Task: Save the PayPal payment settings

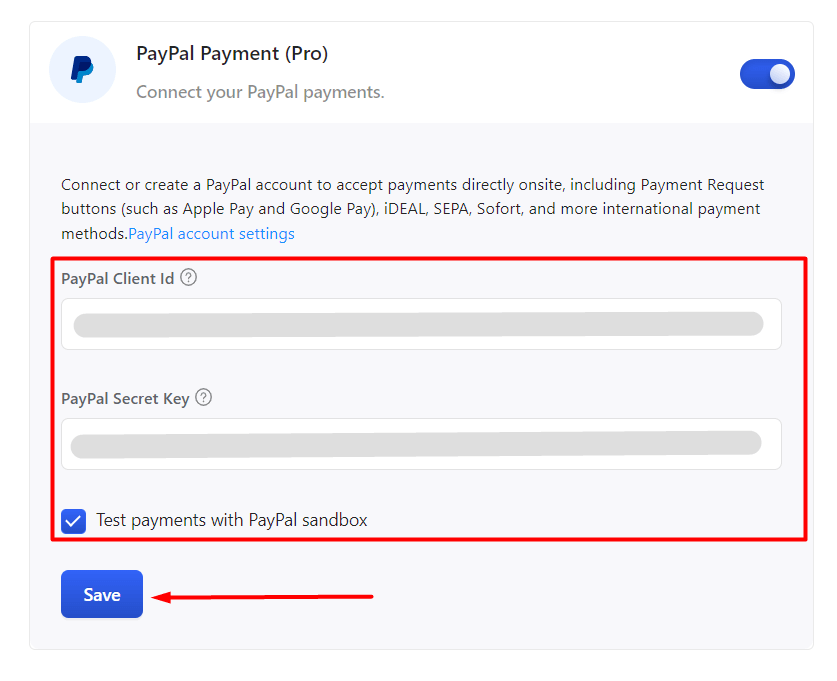Action: pos(102,594)
